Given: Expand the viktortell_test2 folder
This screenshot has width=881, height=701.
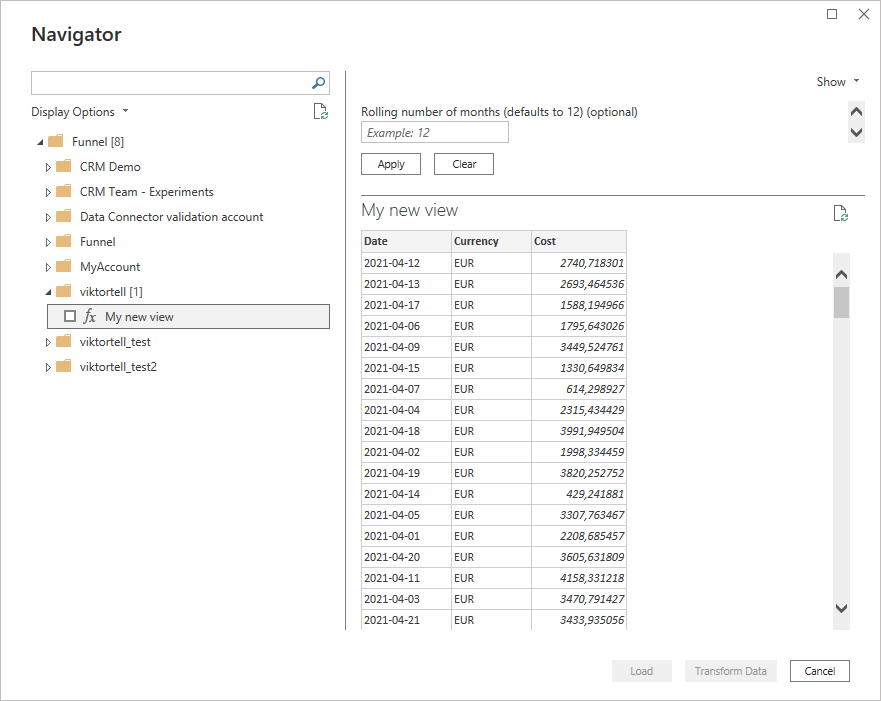Looking at the screenshot, I should click(48, 367).
